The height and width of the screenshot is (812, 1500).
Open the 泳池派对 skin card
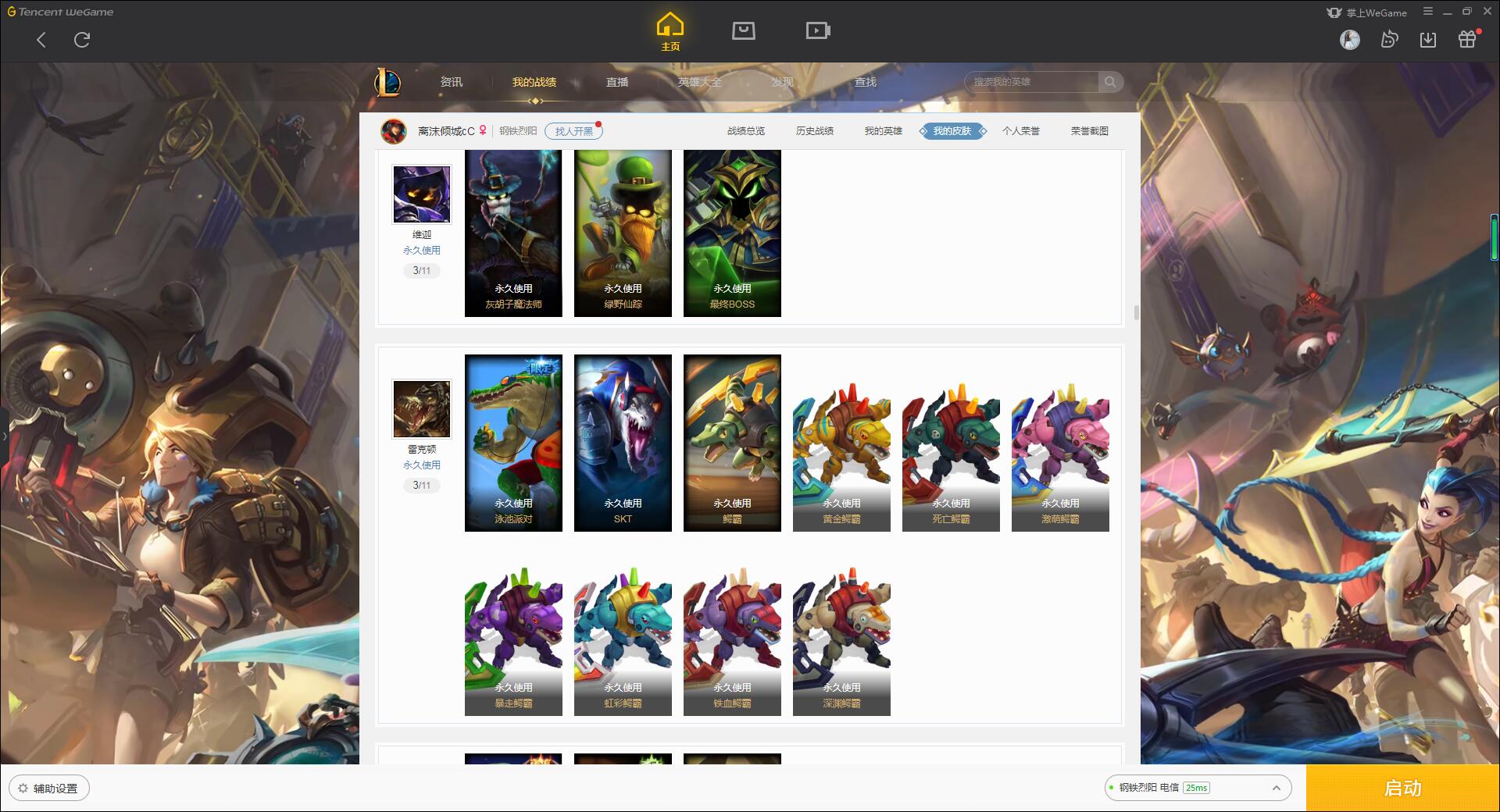tap(513, 443)
